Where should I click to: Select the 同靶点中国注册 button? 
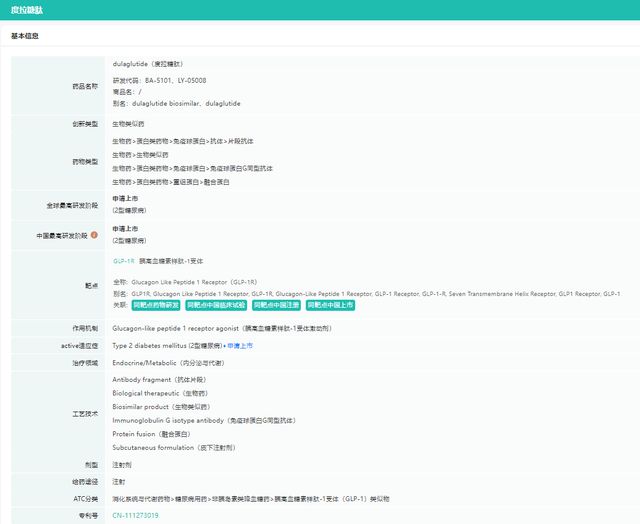(x=276, y=305)
